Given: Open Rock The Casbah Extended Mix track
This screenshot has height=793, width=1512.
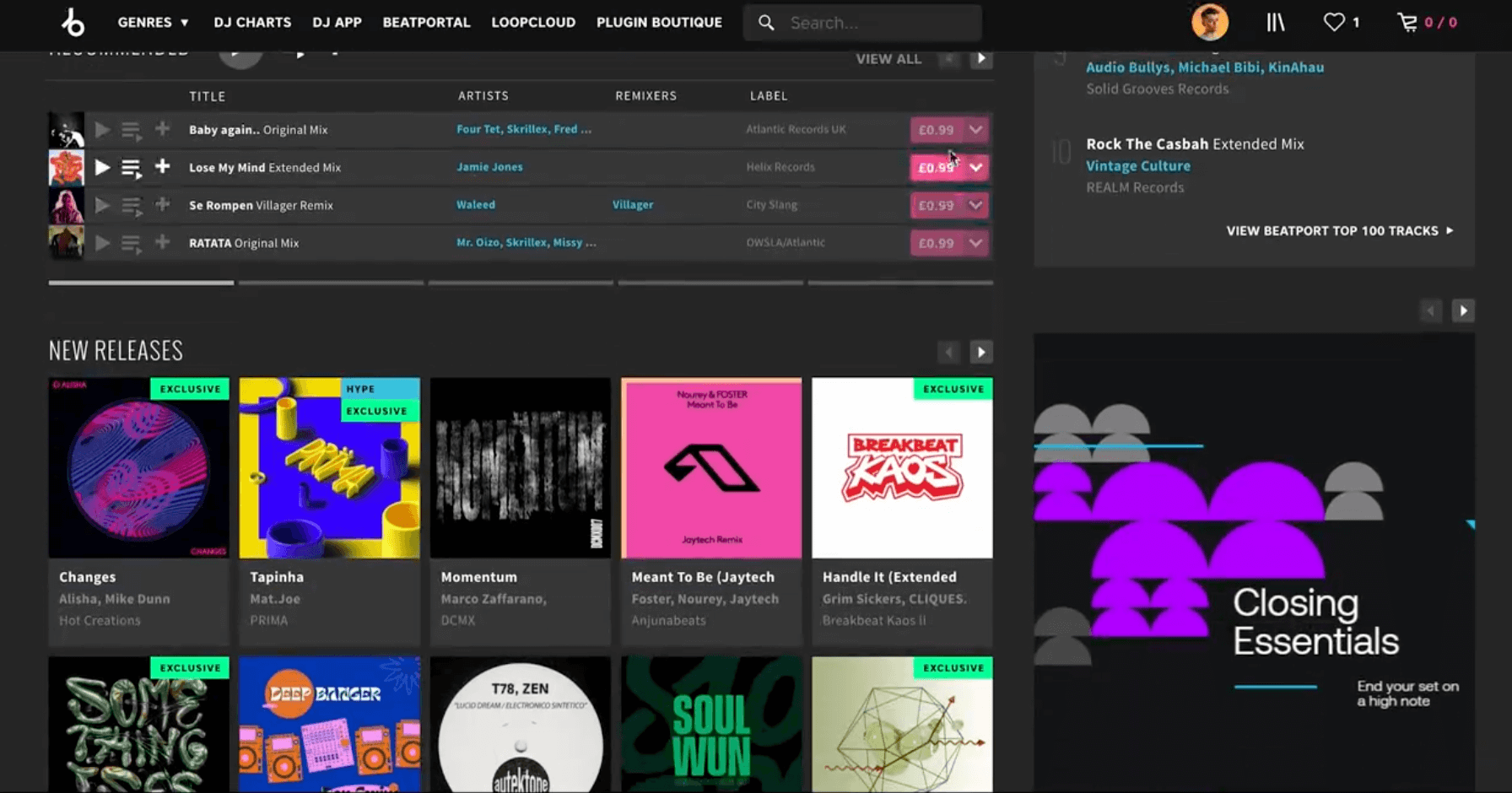Looking at the screenshot, I should point(1195,144).
